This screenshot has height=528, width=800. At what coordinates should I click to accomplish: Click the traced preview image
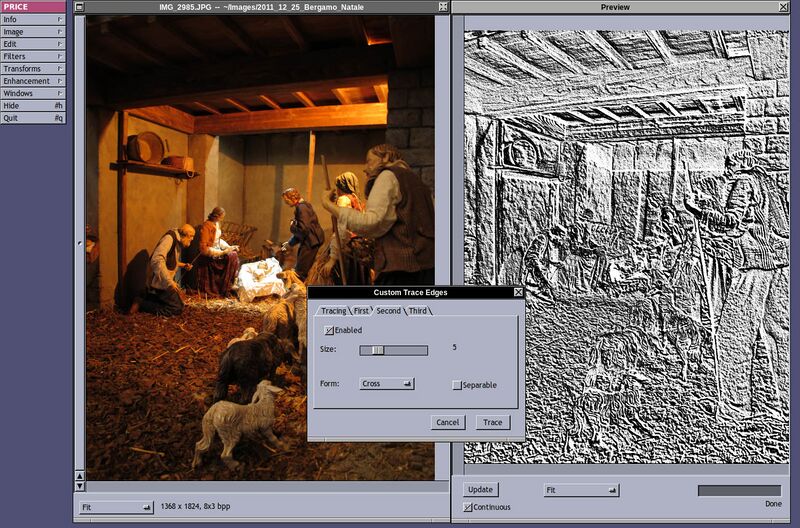point(626,246)
